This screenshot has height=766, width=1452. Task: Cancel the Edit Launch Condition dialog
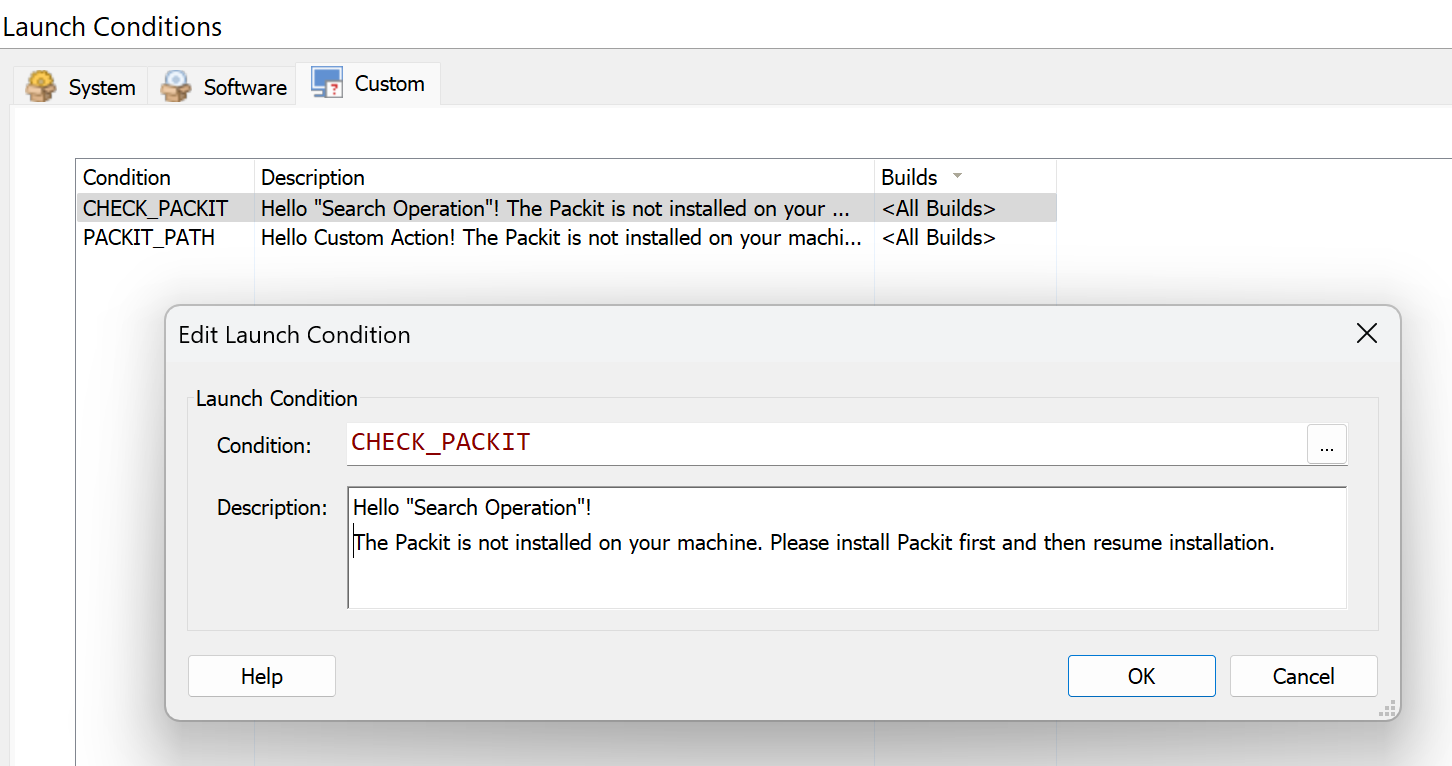[1304, 676]
